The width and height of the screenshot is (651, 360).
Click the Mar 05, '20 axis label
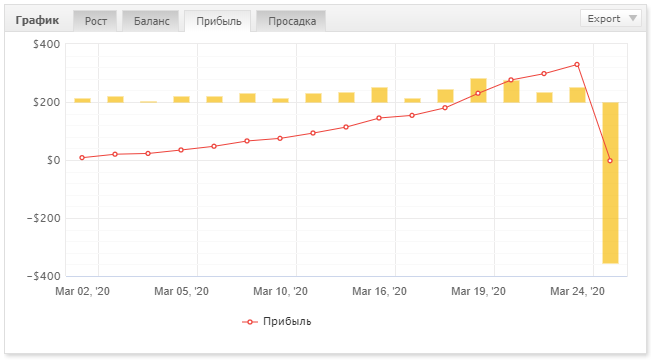pos(181,291)
